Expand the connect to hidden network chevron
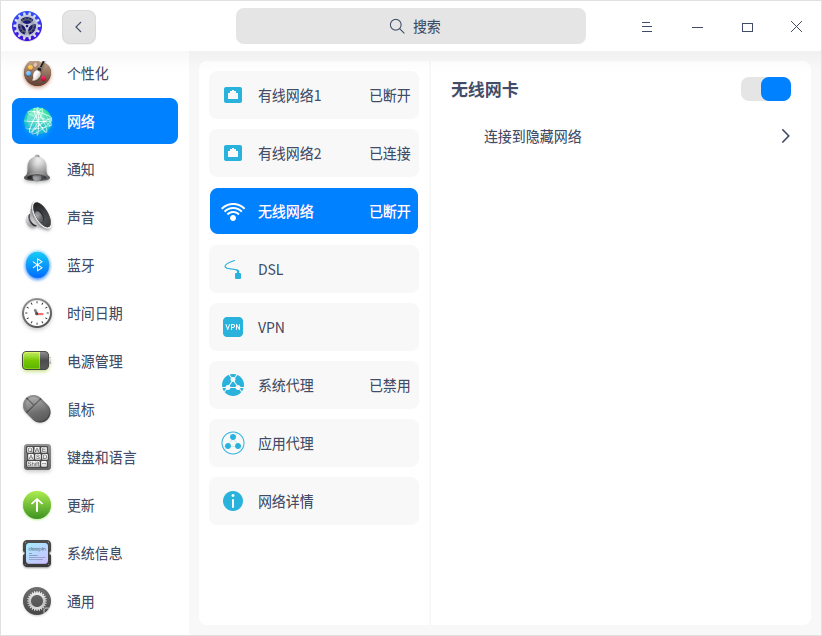 coord(785,136)
